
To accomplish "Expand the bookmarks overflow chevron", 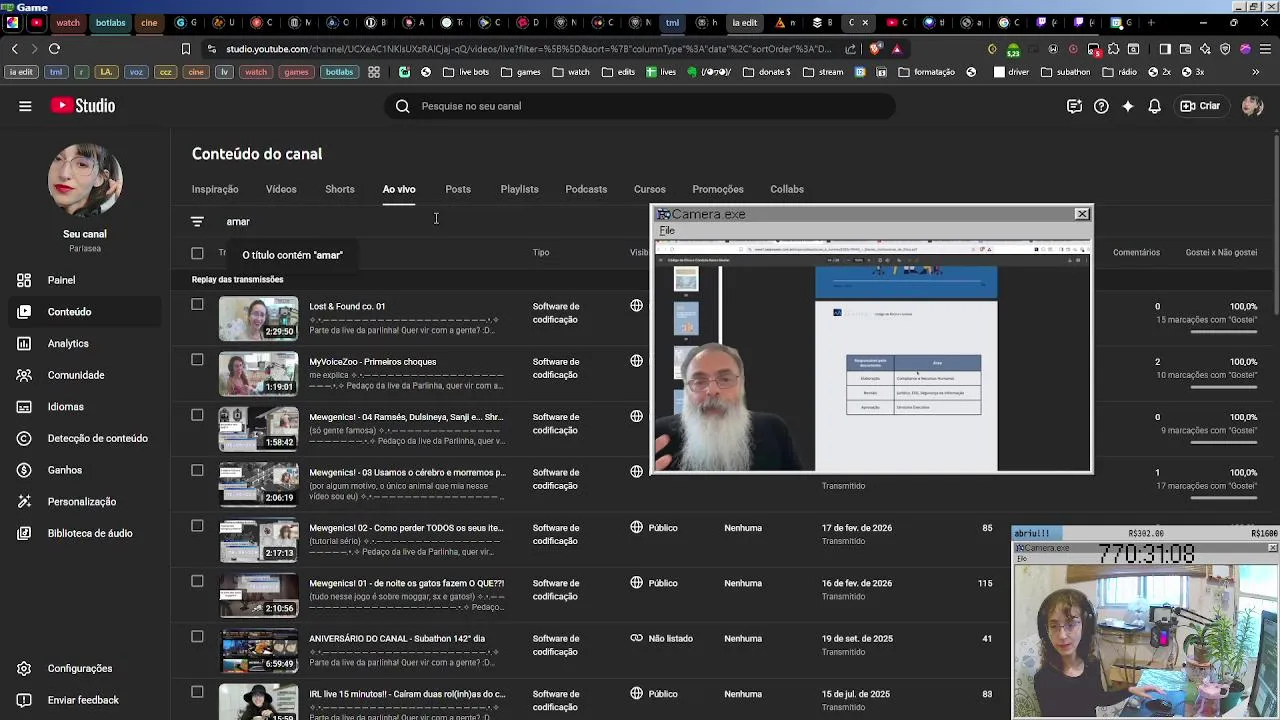I will click(x=1256, y=72).
